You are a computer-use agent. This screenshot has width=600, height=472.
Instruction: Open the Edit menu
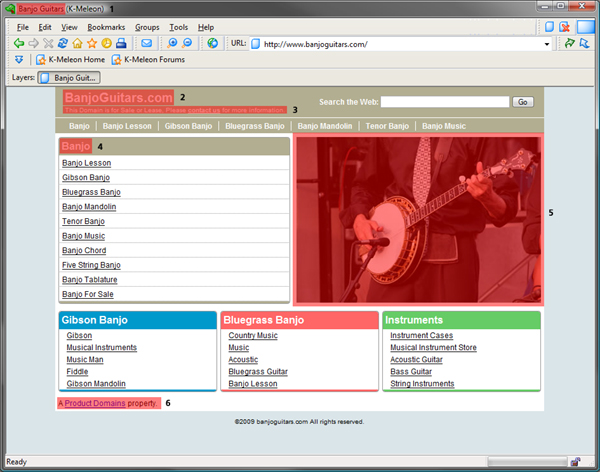(x=45, y=27)
